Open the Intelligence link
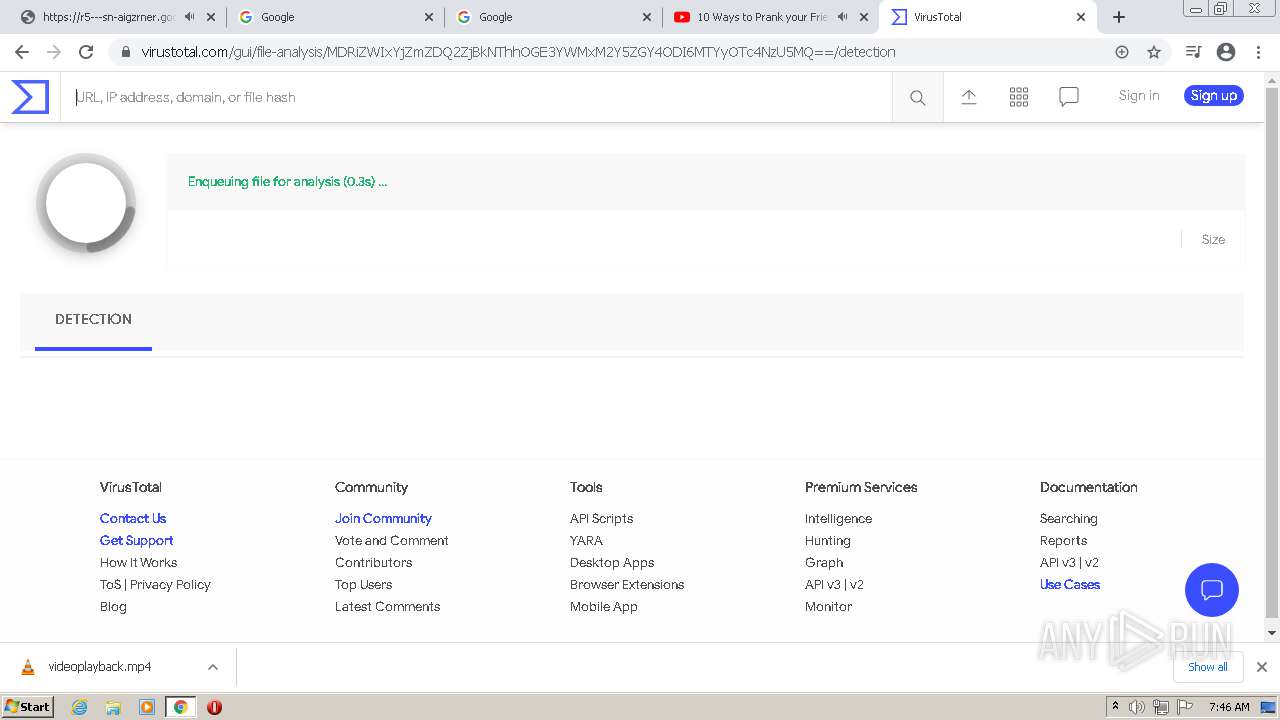The width and height of the screenshot is (1280, 720). [x=838, y=518]
